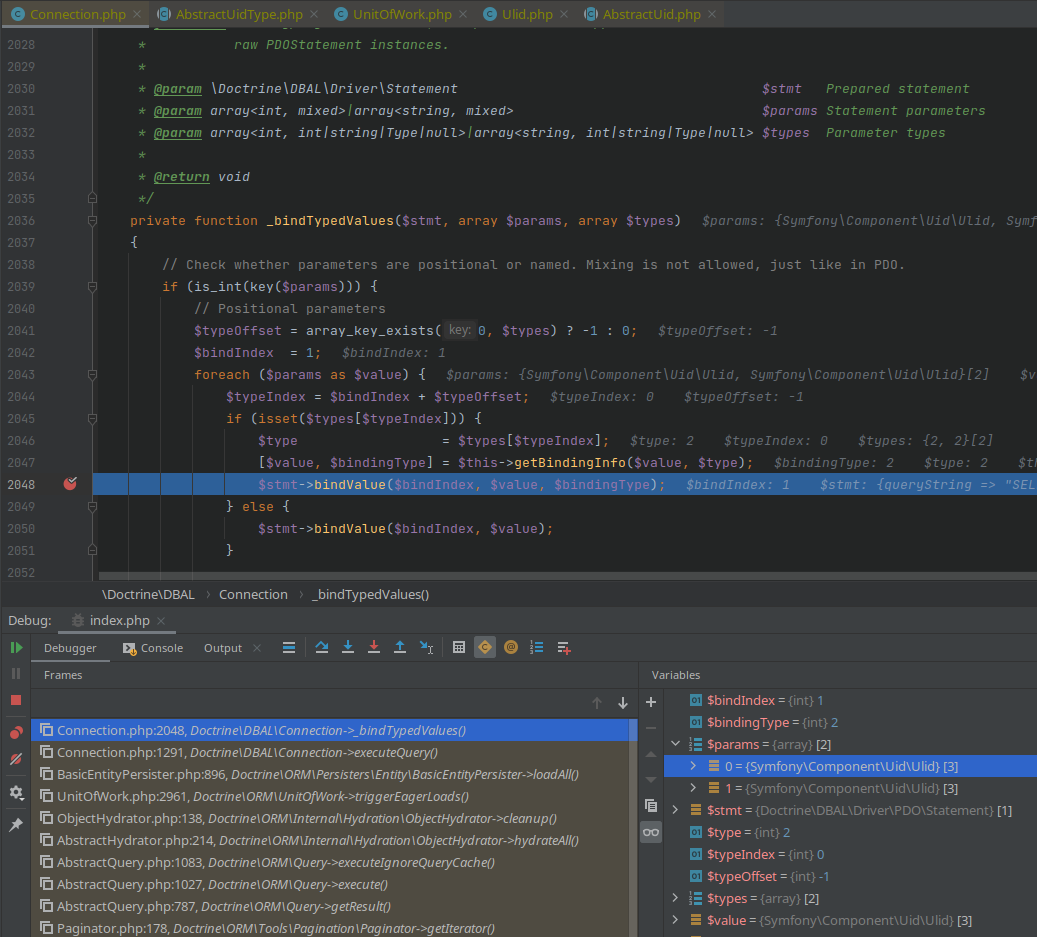
Task: Click the sort values list icon
Action: click(x=536, y=647)
